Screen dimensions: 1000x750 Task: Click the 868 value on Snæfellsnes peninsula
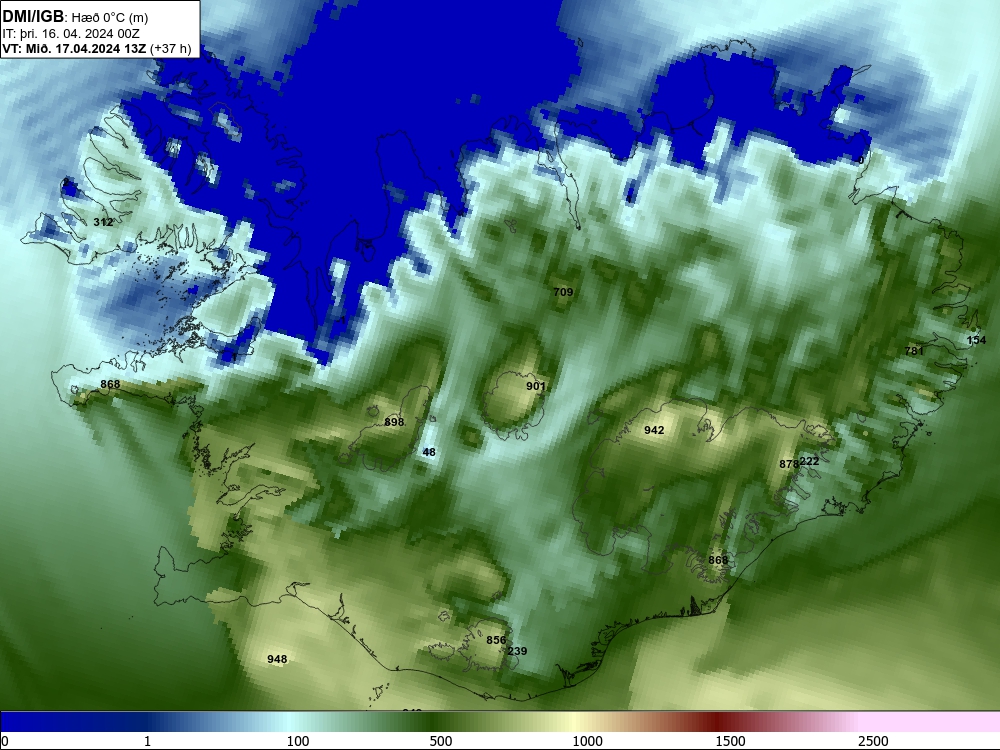coord(110,384)
